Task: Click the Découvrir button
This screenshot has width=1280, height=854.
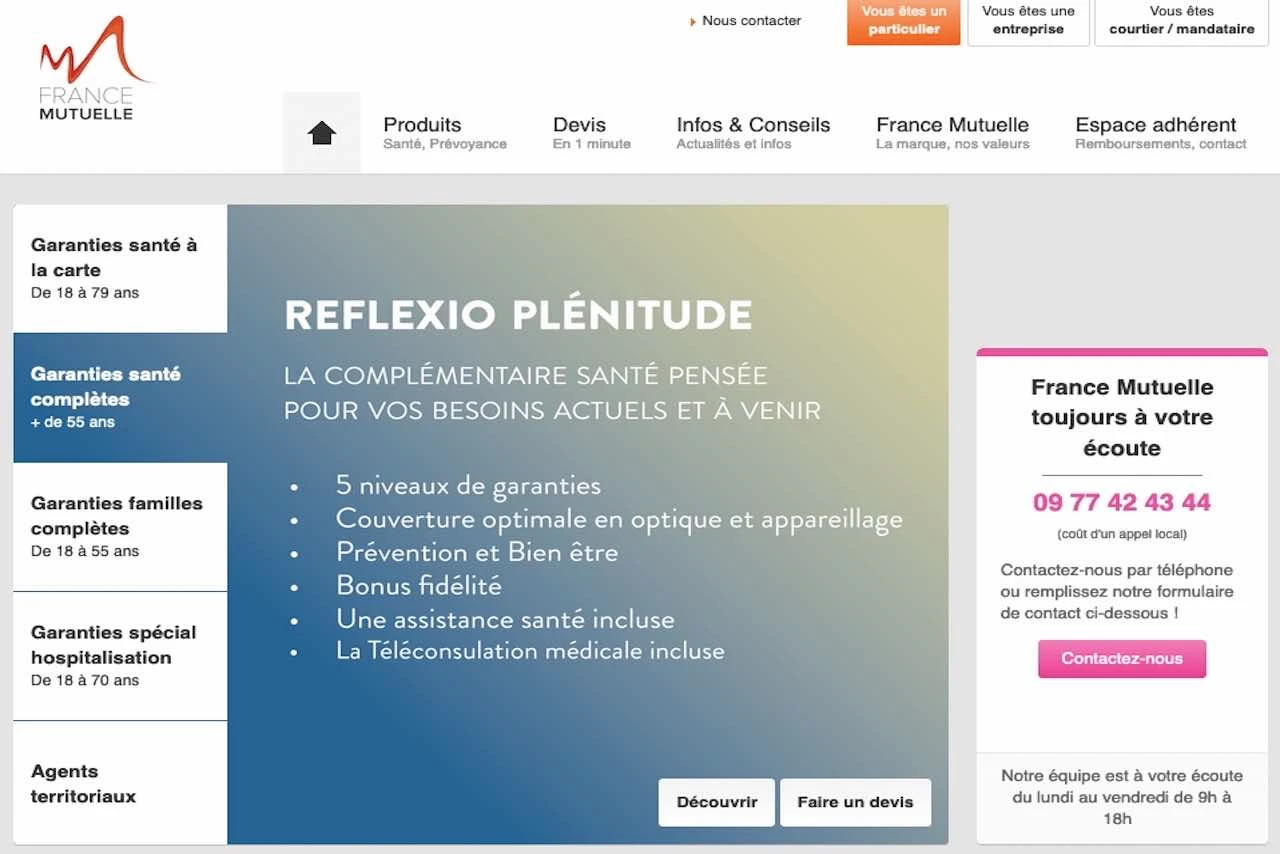Action: pyautogui.click(x=716, y=802)
